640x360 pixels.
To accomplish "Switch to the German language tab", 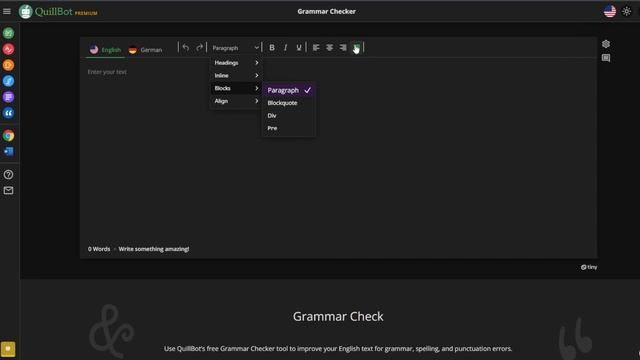I will coord(145,50).
